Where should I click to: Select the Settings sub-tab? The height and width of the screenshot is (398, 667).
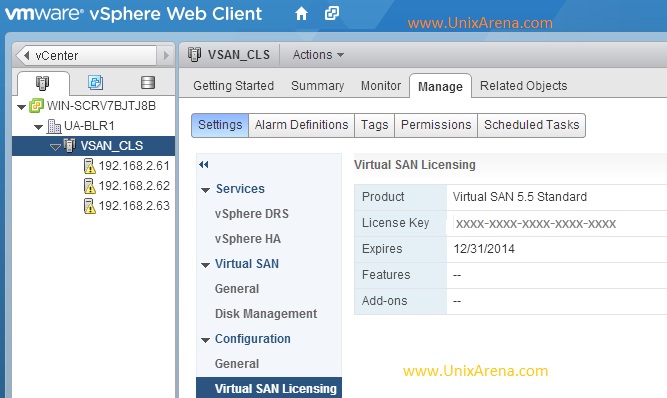[220, 125]
